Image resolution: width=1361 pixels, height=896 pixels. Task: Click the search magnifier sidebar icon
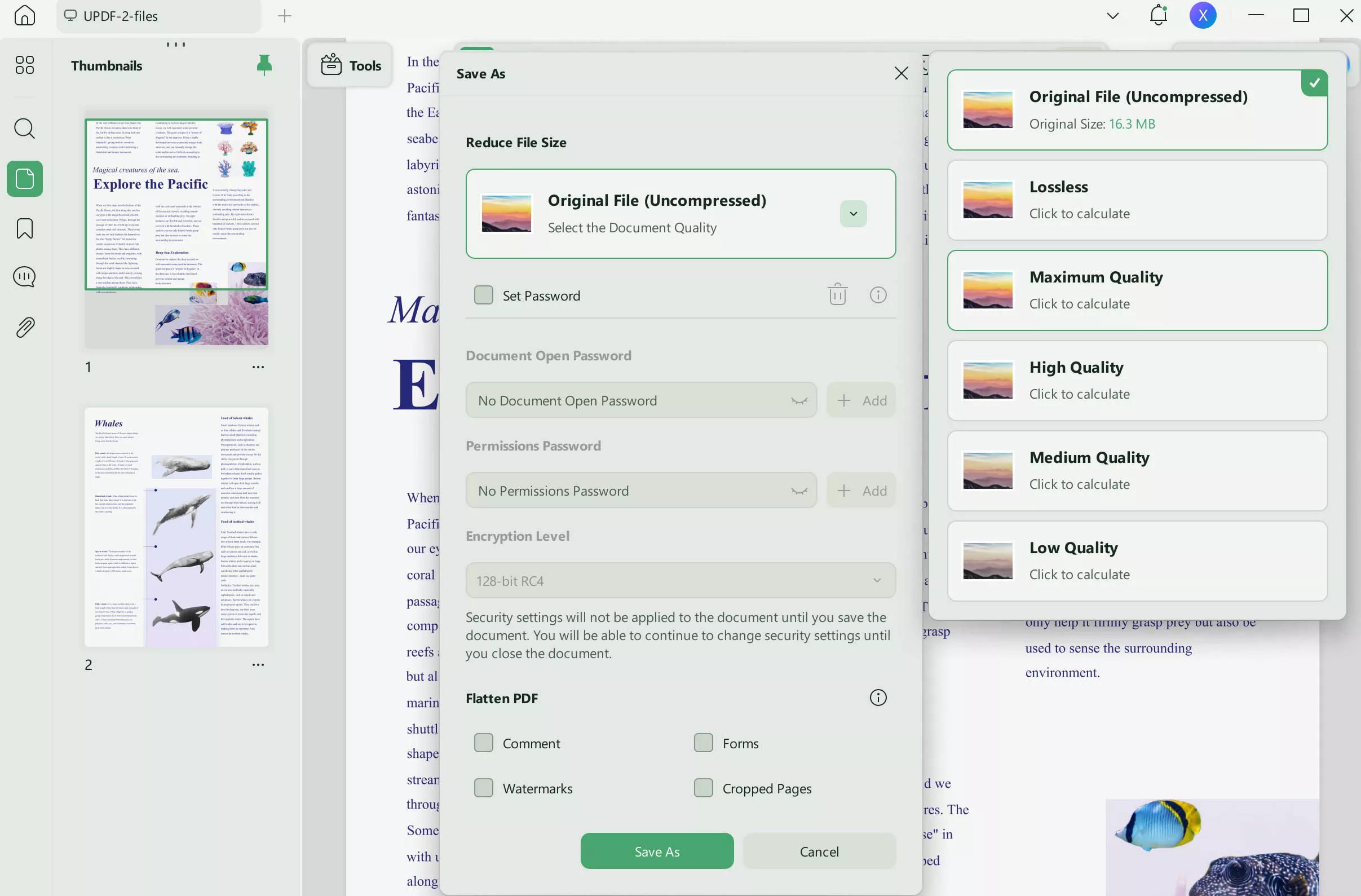coord(25,128)
